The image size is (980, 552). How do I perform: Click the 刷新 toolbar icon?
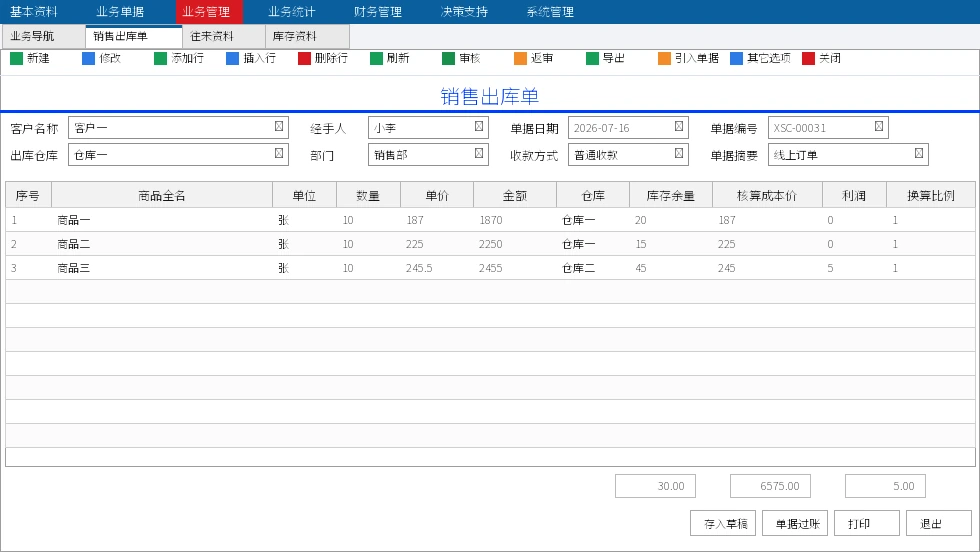(x=376, y=58)
